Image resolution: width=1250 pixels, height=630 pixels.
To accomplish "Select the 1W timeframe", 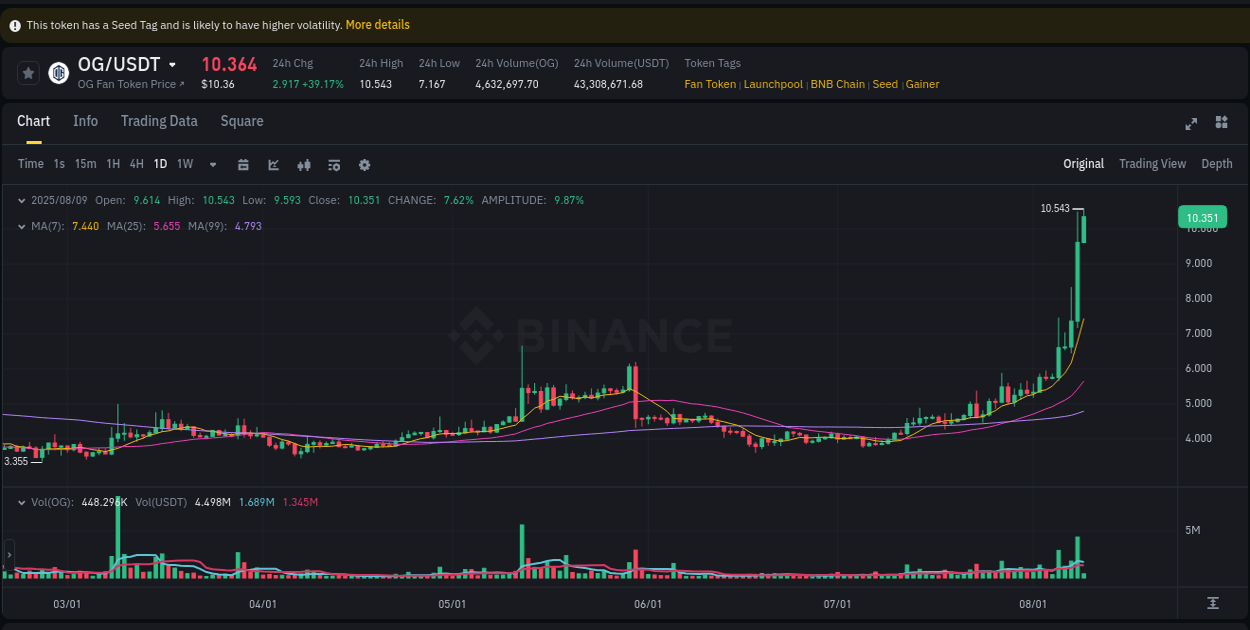I will point(184,163).
